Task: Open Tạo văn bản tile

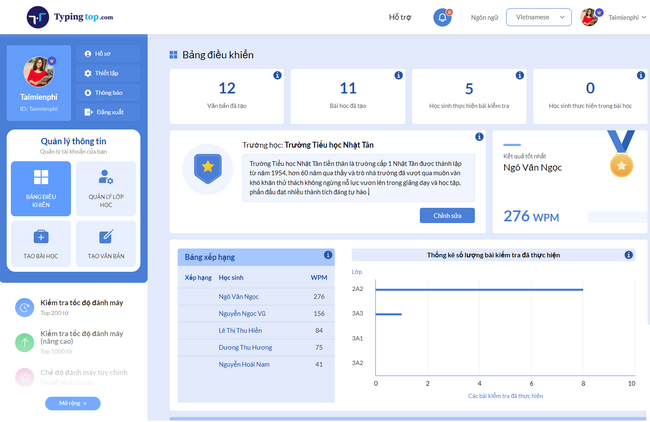Action: point(106,244)
